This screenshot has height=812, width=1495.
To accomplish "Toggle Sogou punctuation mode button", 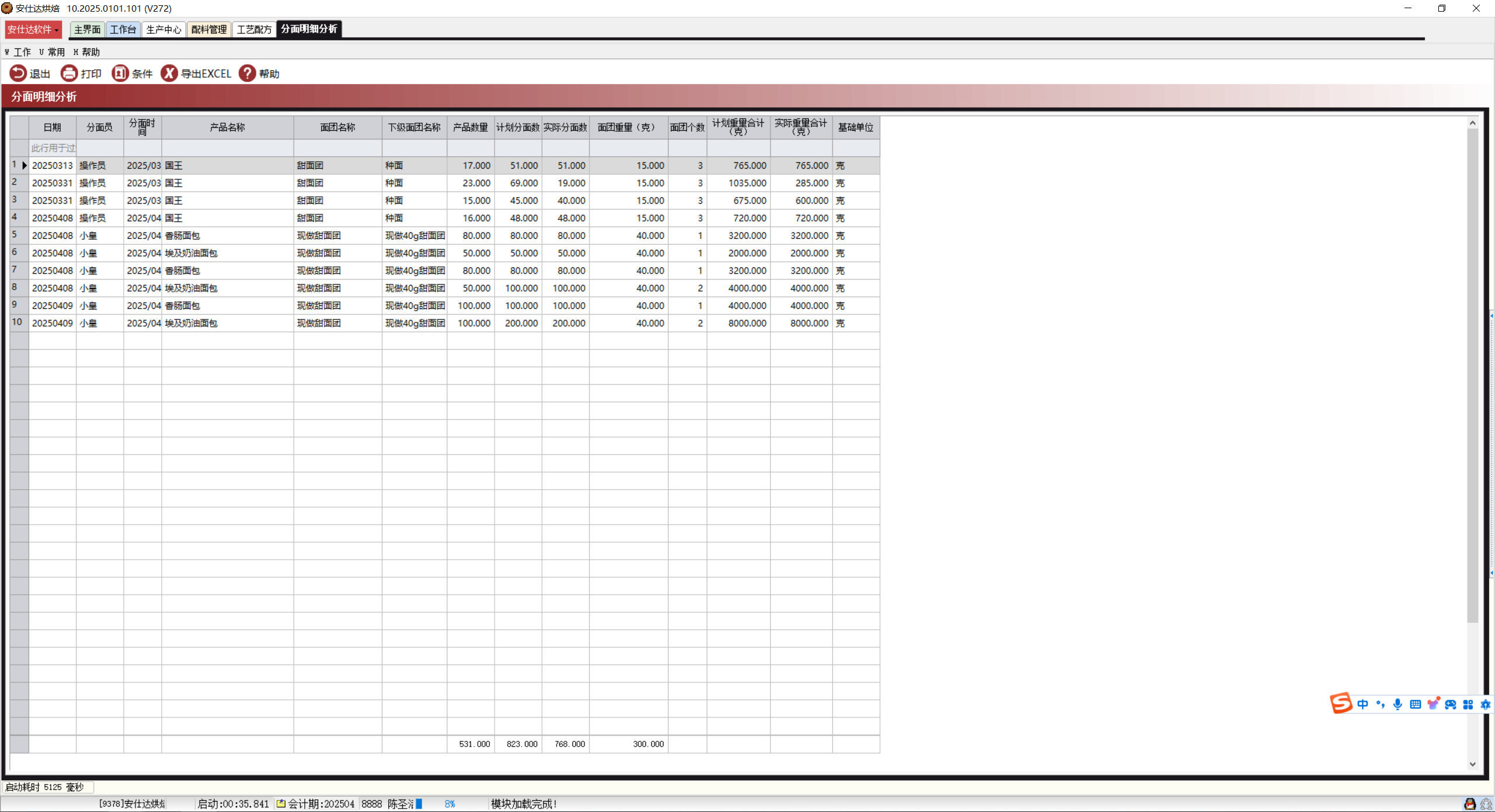I will coord(1380,705).
